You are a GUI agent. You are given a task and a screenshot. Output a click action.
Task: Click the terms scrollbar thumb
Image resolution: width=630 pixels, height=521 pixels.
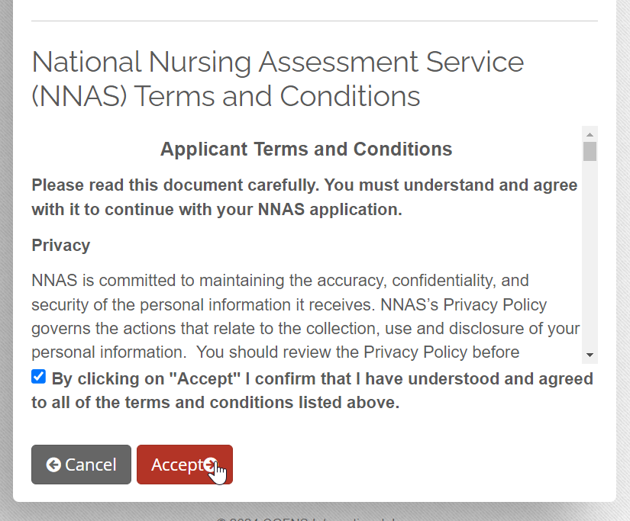click(x=590, y=151)
